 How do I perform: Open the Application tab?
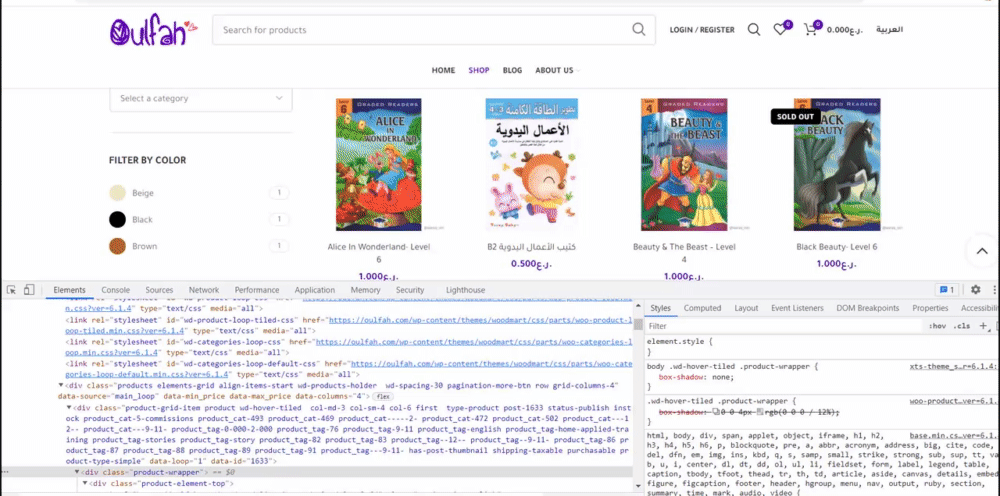pyautogui.click(x=314, y=289)
